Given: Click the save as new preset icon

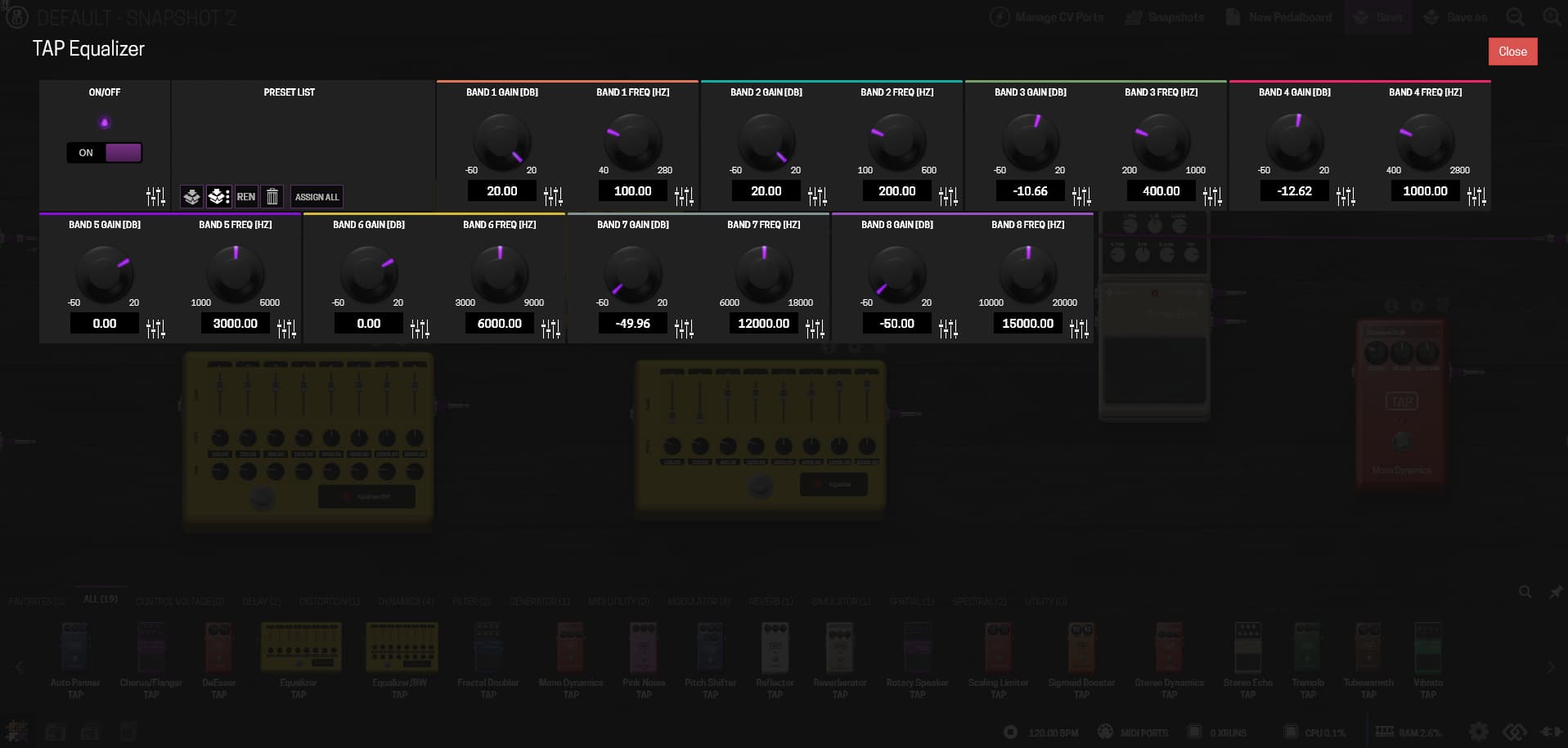Looking at the screenshot, I should point(218,196).
